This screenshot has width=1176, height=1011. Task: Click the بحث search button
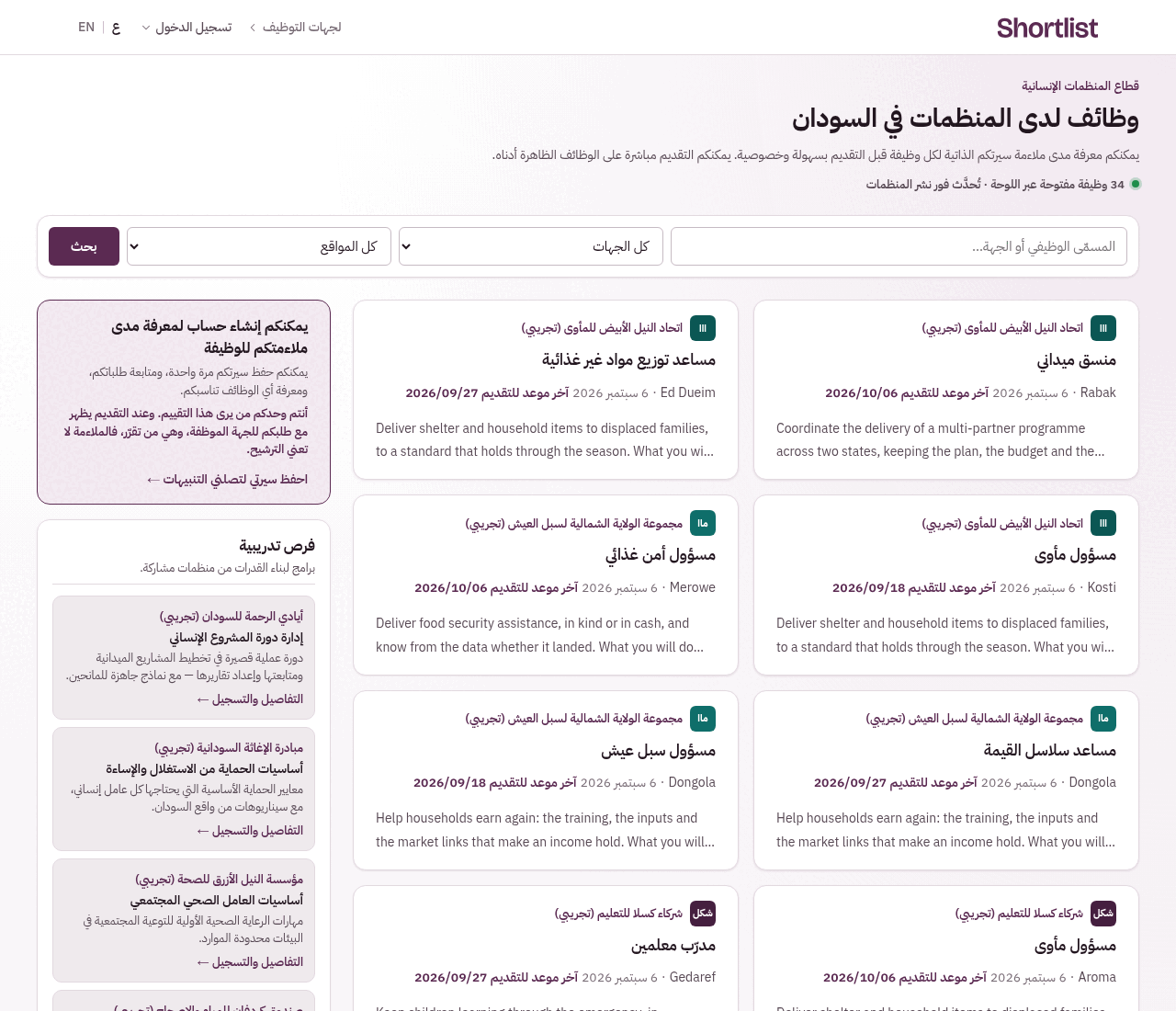click(84, 246)
